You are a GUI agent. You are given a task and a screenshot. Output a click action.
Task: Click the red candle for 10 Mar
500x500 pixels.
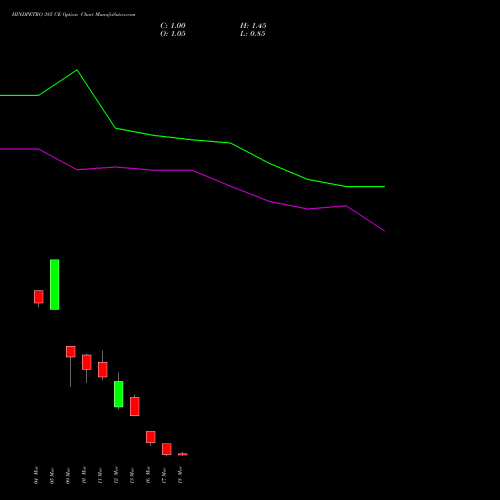click(x=87, y=362)
